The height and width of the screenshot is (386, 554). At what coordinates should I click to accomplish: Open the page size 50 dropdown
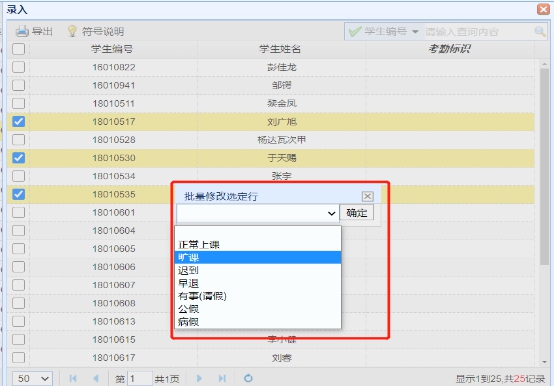click(32, 379)
